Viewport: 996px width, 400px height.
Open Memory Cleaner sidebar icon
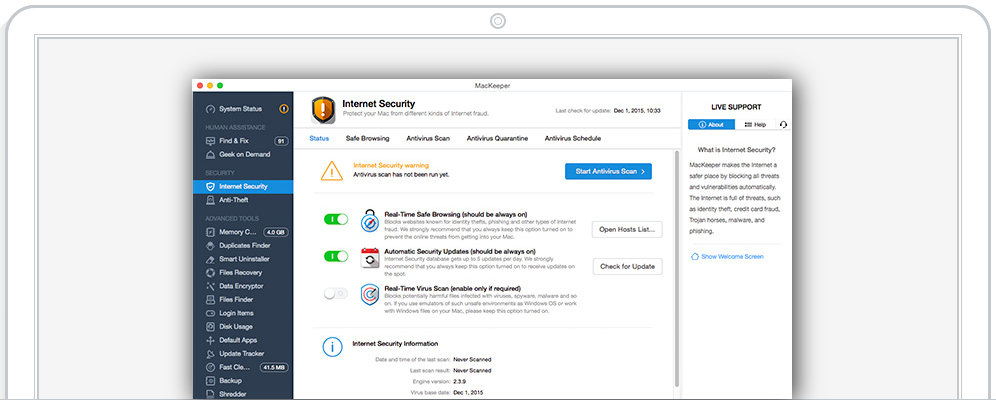pos(210,232)
